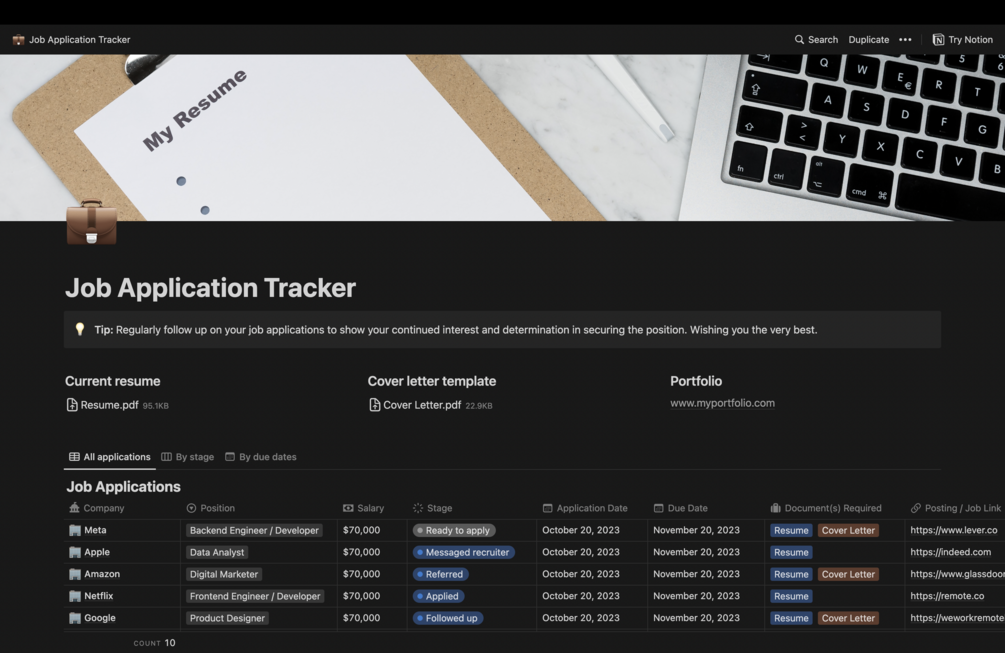Click the briefcase page icon
This screenshot has width=1005, height=653.
coord(92,222)
